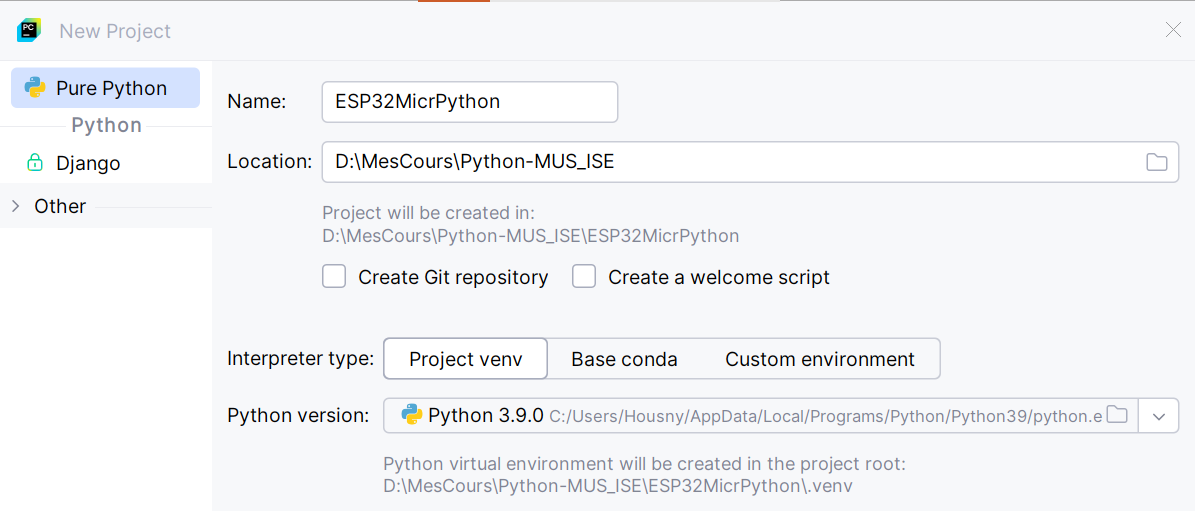The height and width of the screenshot is (511, 1195).
Task: Click the New Project window title
Action: pyautogui.click(x=115, y=31)
